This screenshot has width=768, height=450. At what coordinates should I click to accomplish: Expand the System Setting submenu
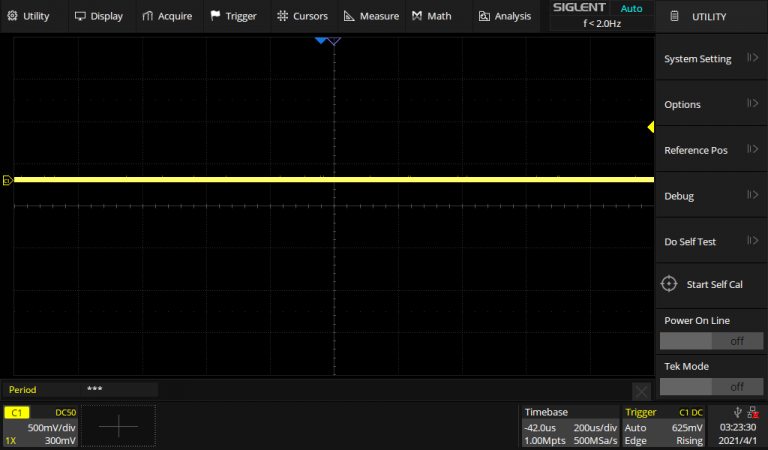pyautogui.click(x=711, y=59)
